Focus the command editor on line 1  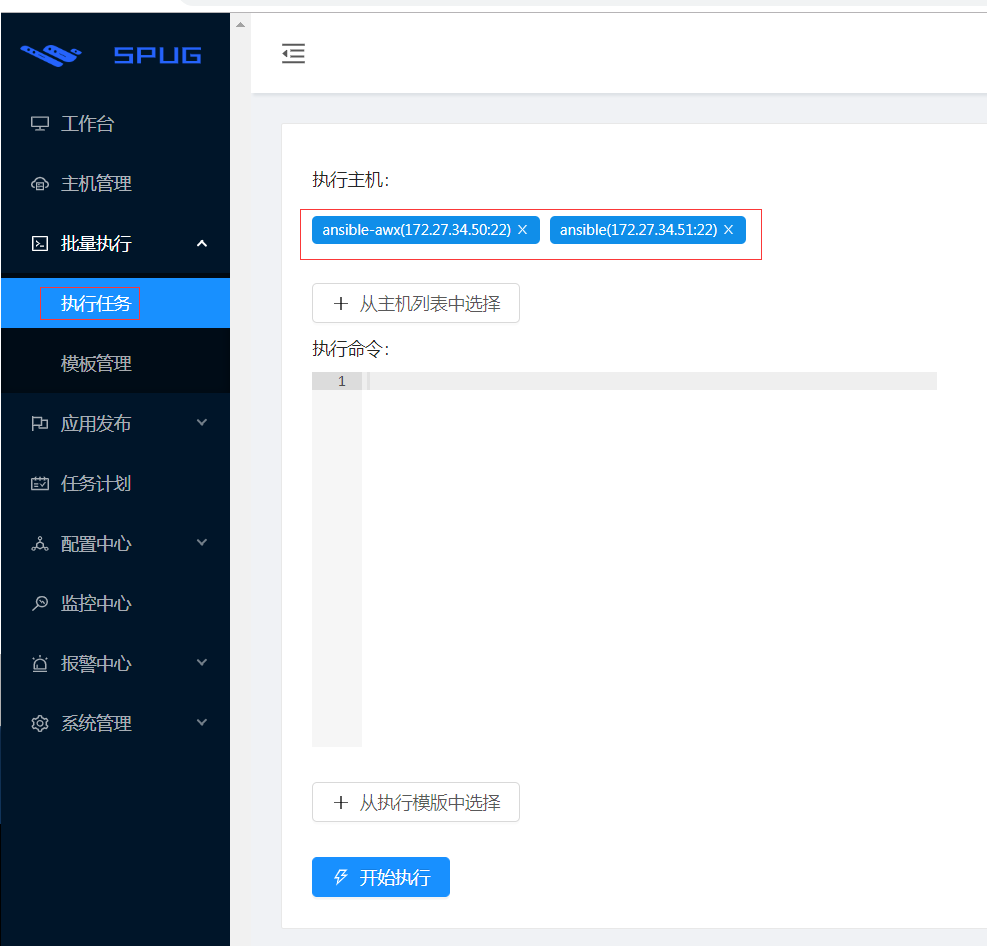coord(650,381)
